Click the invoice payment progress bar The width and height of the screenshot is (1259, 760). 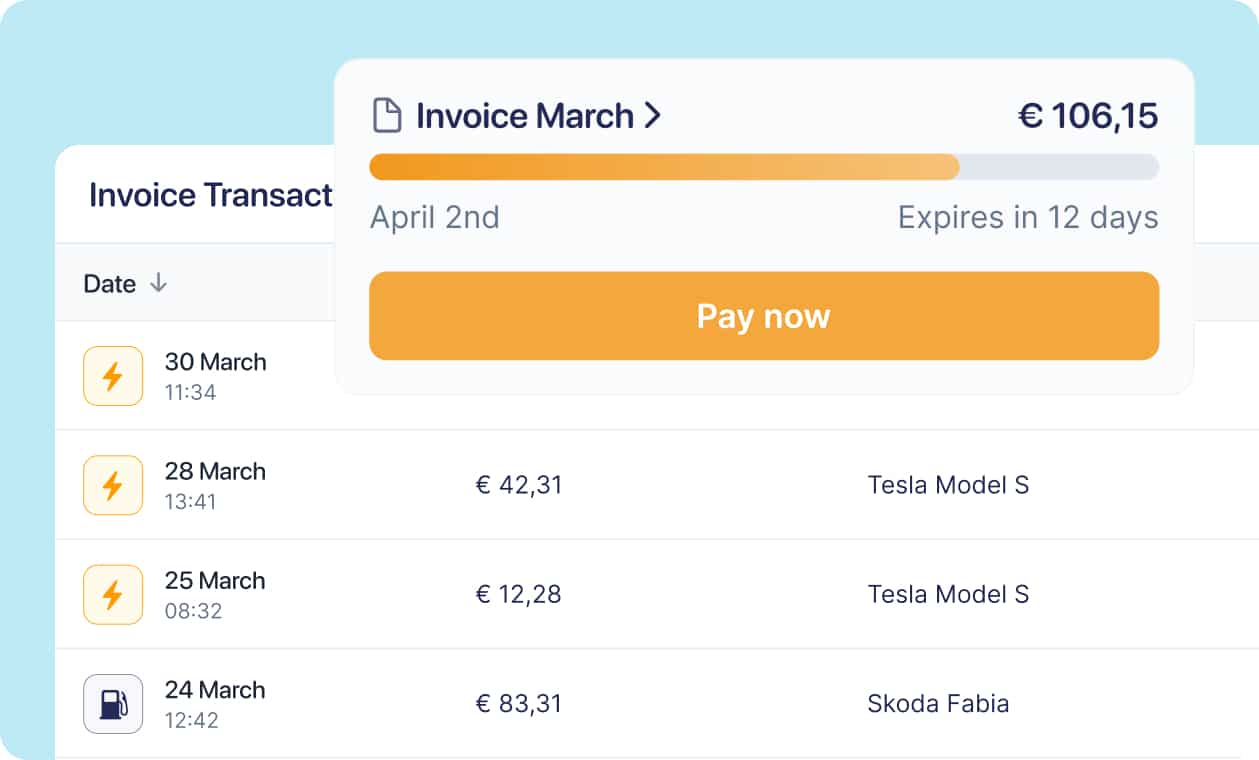click(x=764, y=166)
